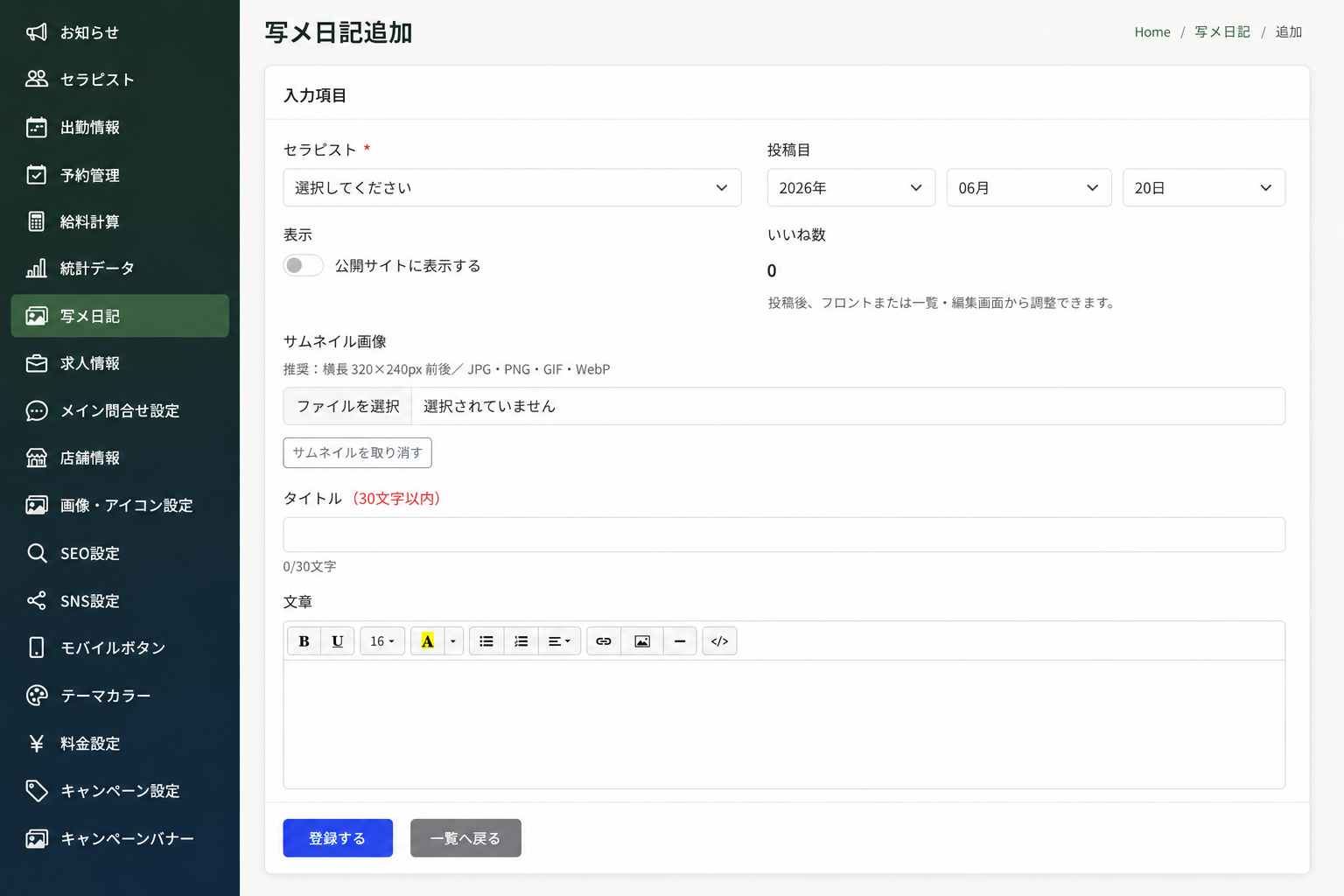The width and height of the screenshot is (1344, 896).
Task: Click the image icon beside 画像・アイコン設定
Action: (x=37, y=505)
